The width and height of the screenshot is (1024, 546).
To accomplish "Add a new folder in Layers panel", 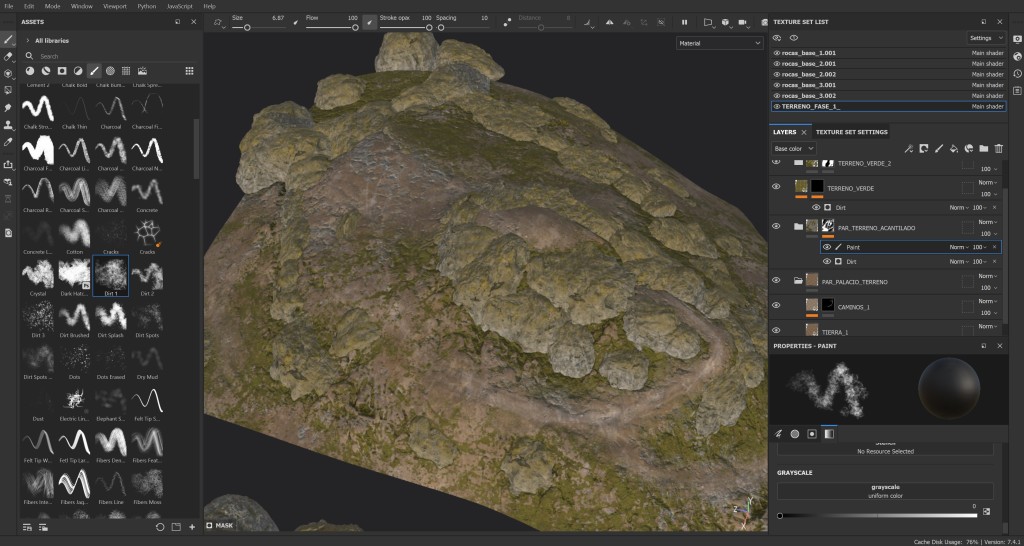I will (983, 148).
